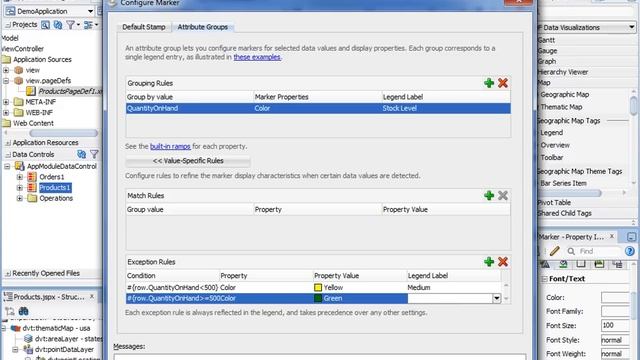The image size is (640, 360).
Task: Close the Products.jspx Structure tab
Action: click(x=92, y=296)
